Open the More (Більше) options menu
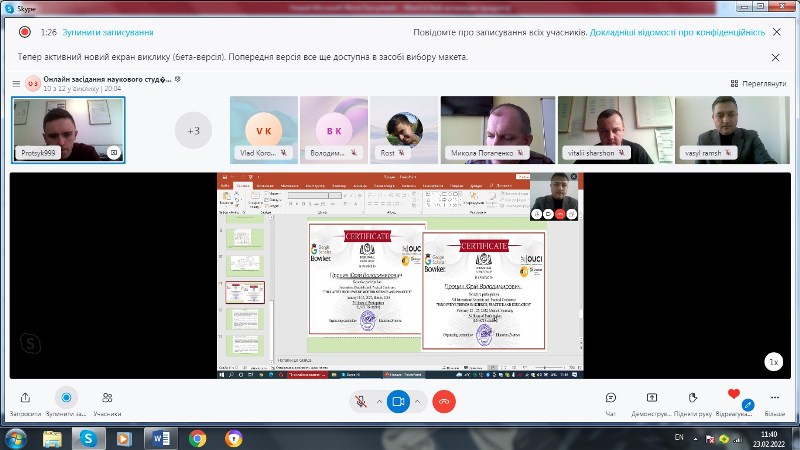The image size is (800, 450). pos(775,398)
